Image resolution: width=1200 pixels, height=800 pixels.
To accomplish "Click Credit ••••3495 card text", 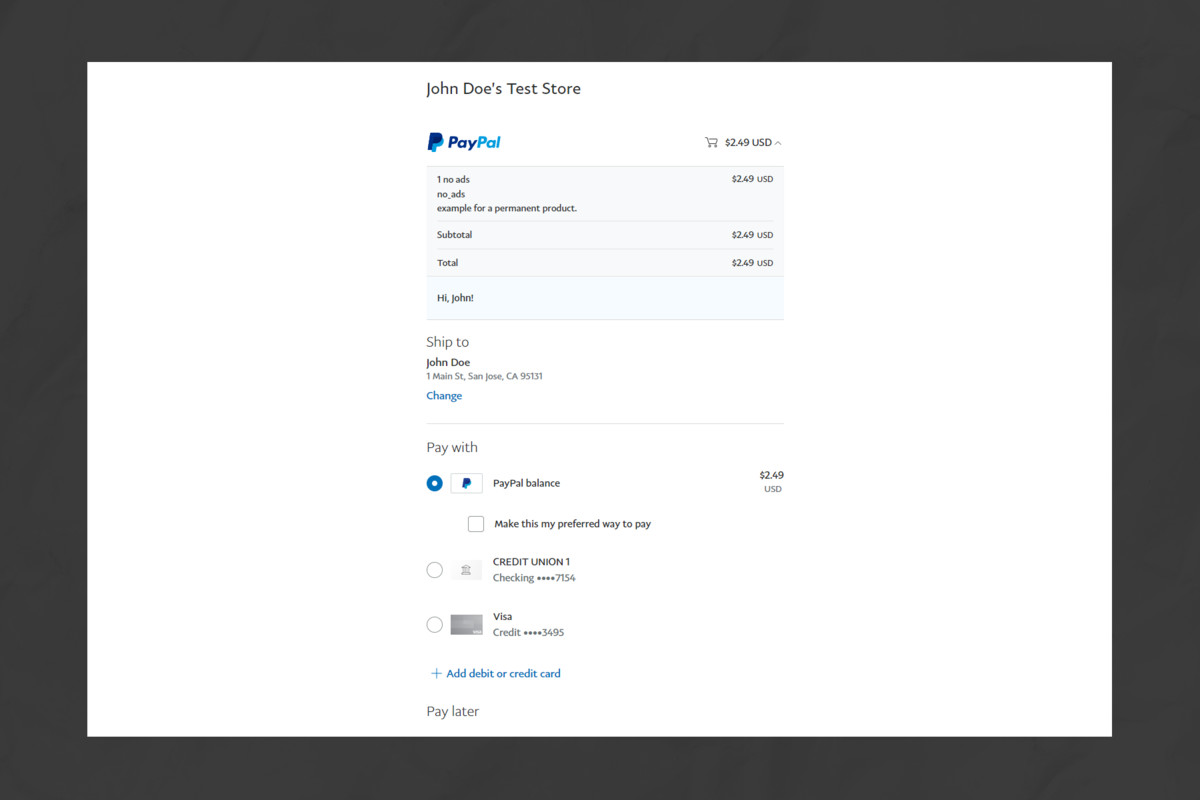I will [528, 633].
